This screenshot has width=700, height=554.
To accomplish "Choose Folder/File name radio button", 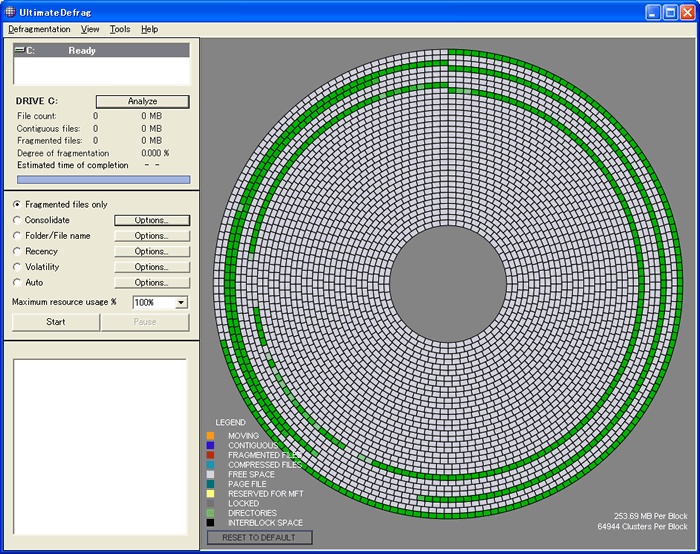I will point(17,236).
